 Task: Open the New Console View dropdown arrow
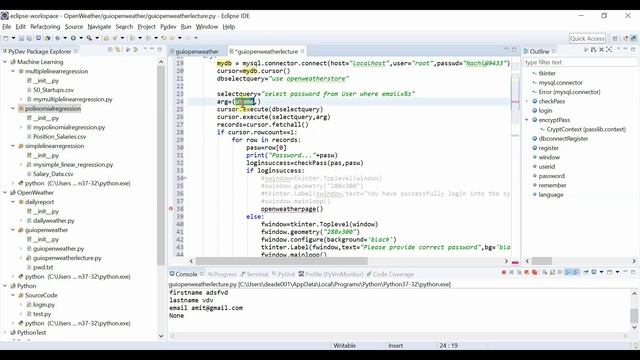pos(617,272)
